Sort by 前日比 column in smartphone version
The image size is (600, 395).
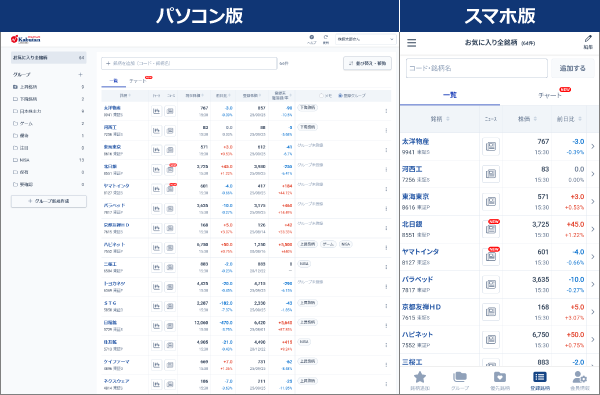[x=569, y=119]
